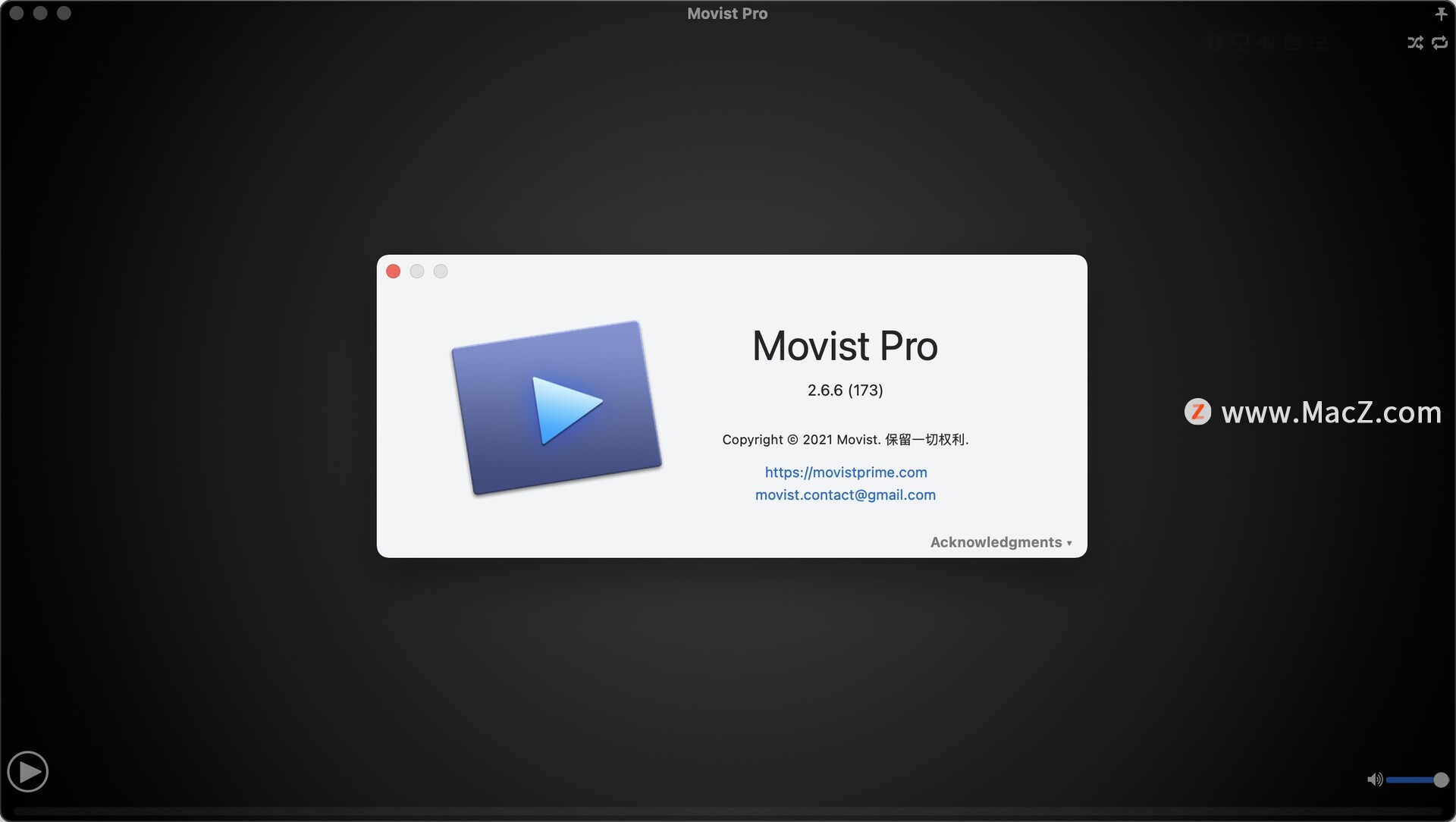
Task: Open the https://movistprime.com link
Action: tap(846, 472)
